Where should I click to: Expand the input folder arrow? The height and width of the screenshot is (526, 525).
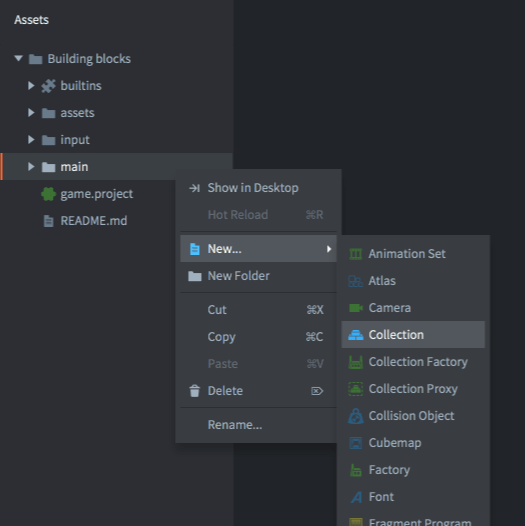(31, 139)
